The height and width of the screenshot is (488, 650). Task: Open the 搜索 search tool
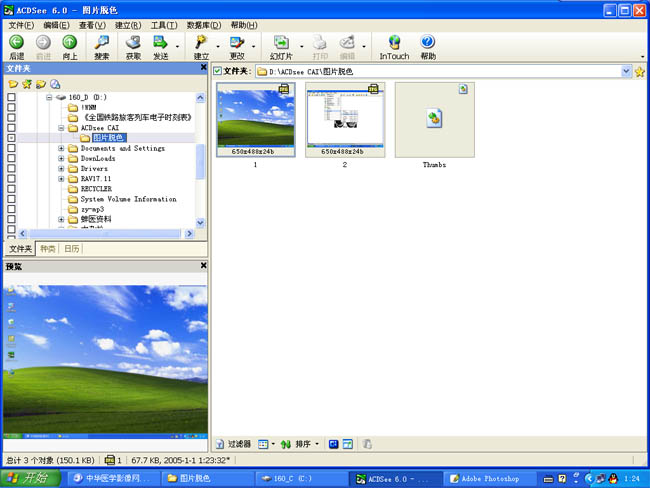pos(102,47)
